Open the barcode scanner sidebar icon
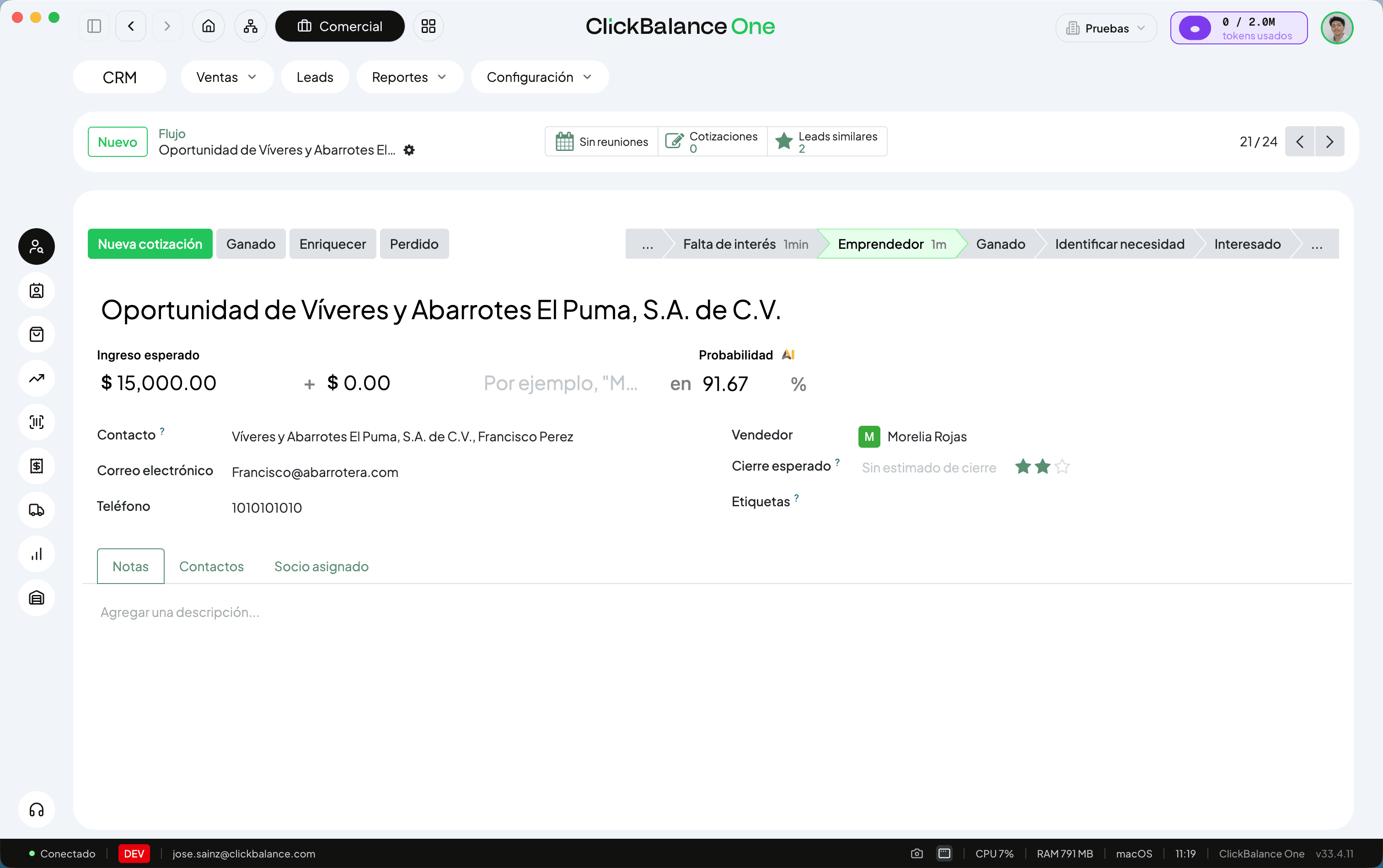Image resolution: width=1383 pixels, height=868 pixels. (x=37, y=423)
